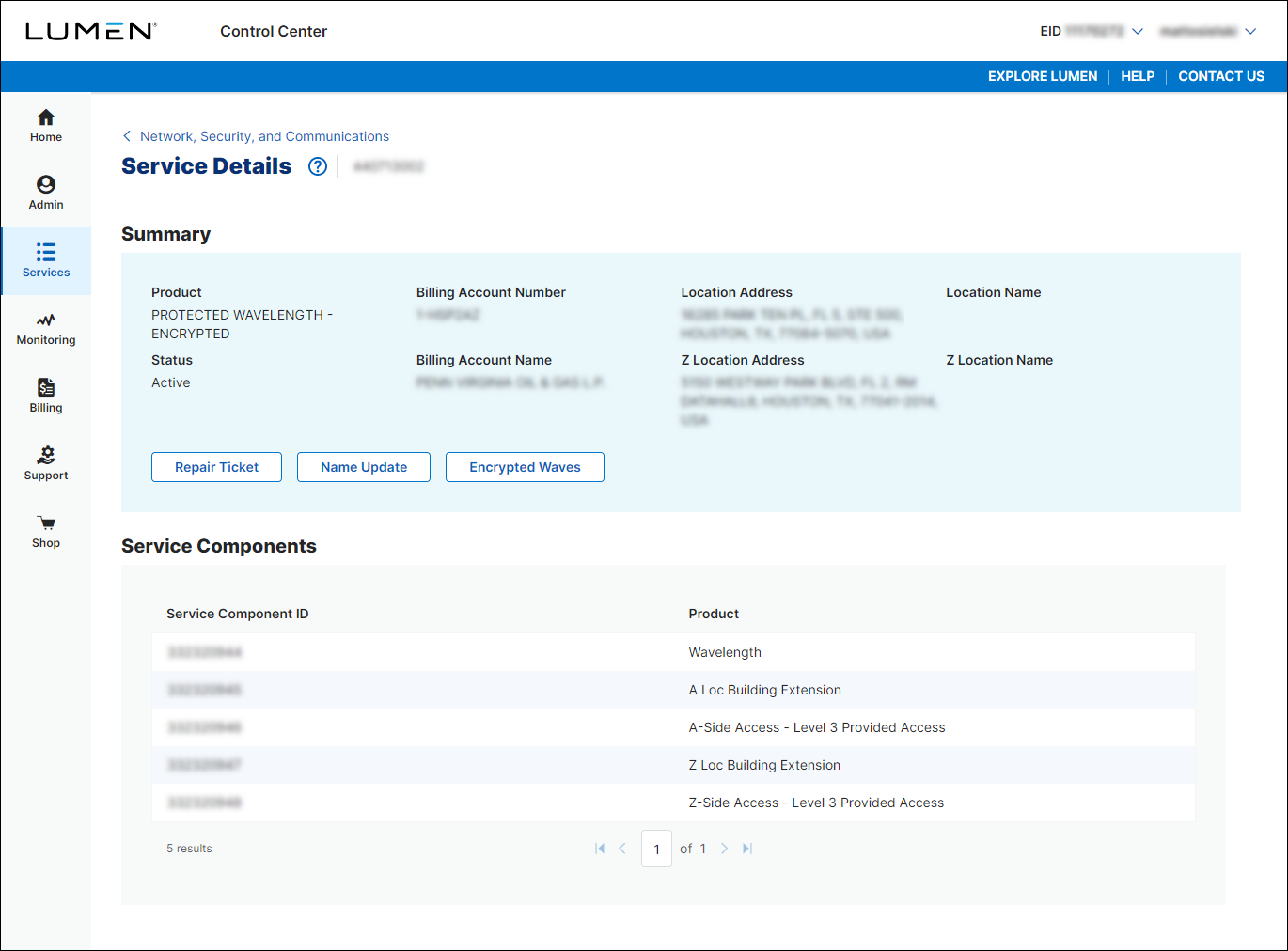Click the Encrypted Waves button
1288x951 pixels.
click(525, 467)
